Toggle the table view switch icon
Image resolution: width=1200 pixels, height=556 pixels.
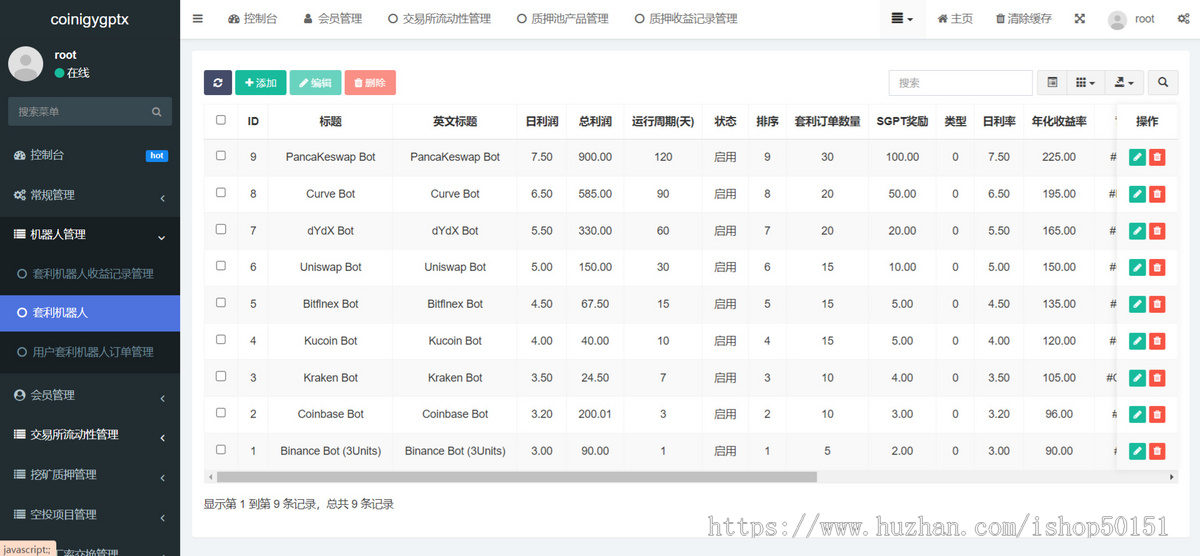pos(1052,83)
